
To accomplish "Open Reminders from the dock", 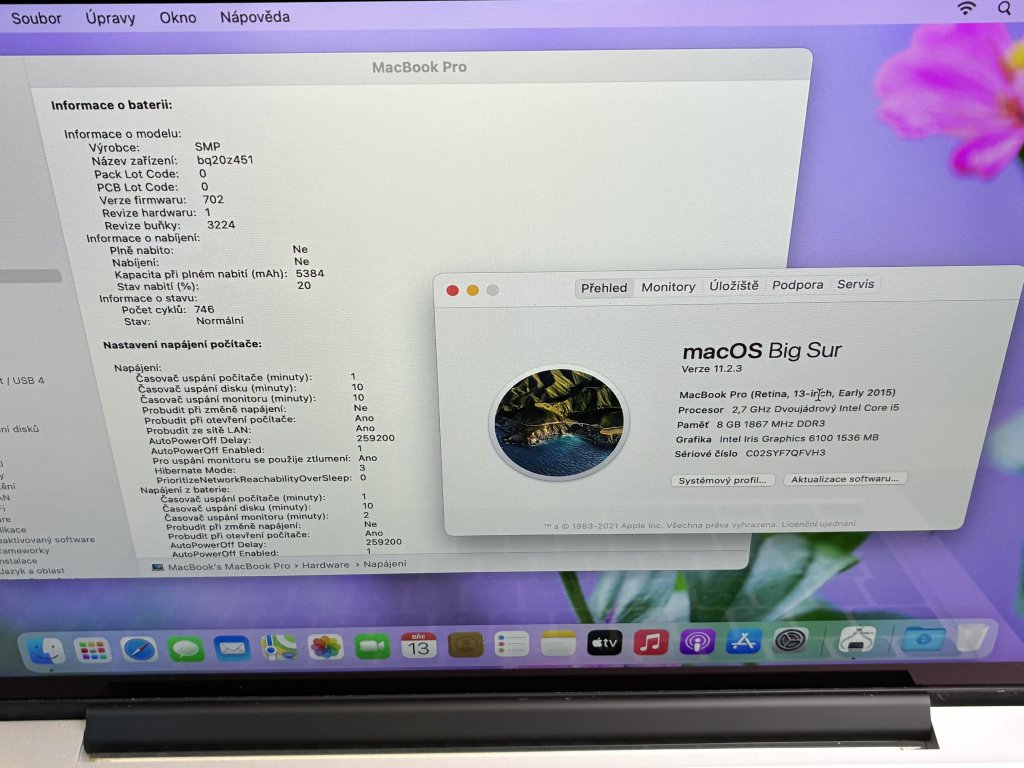I will pyautogui.click(x=511, y=645).
